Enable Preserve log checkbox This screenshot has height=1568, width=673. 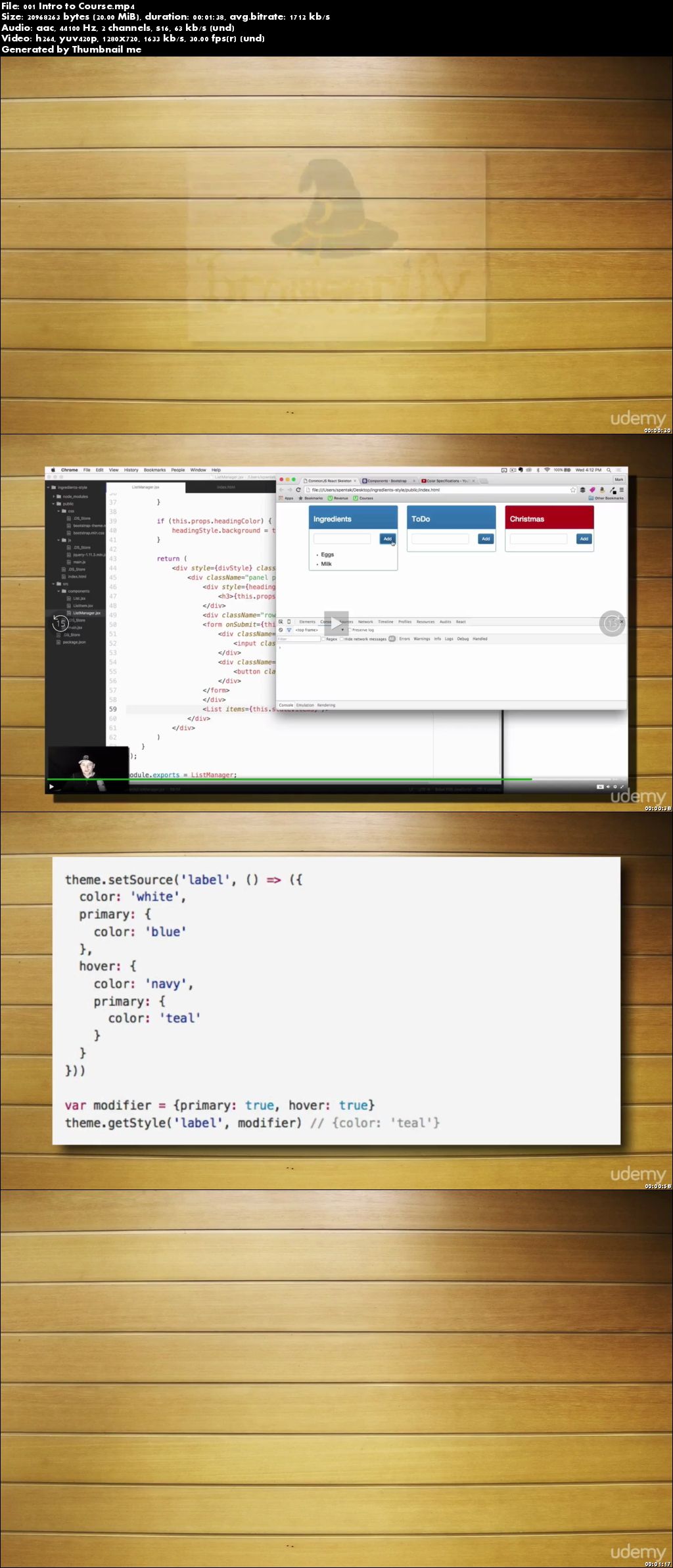click(x=350, y=630)
